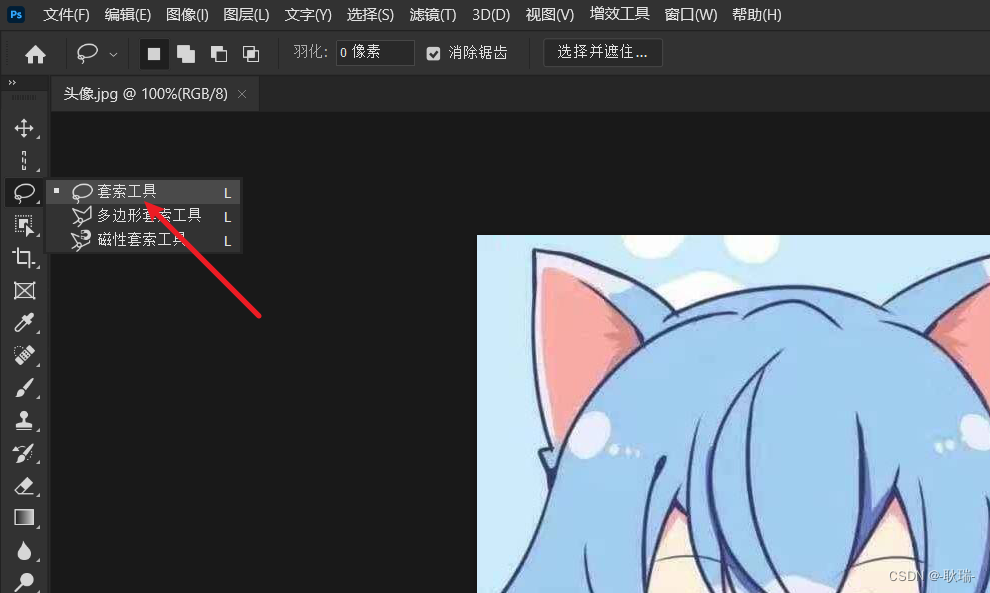Image resolution: width=990 pixels, height=593 pixels.
Task: Select the Move tool
Action: point(24,128)
